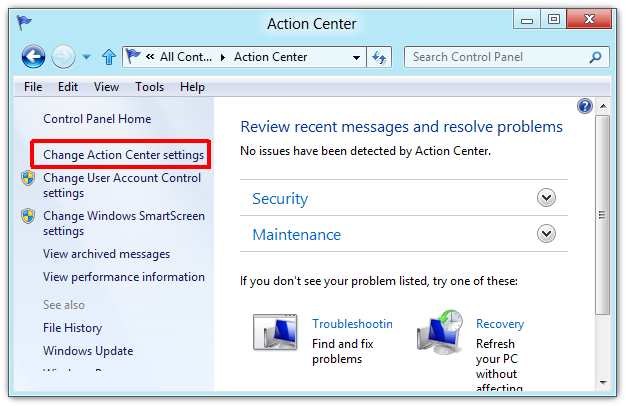Open Change User Account Control settings
The width and height of the screenshot is (626, 406).
[122, 185]
